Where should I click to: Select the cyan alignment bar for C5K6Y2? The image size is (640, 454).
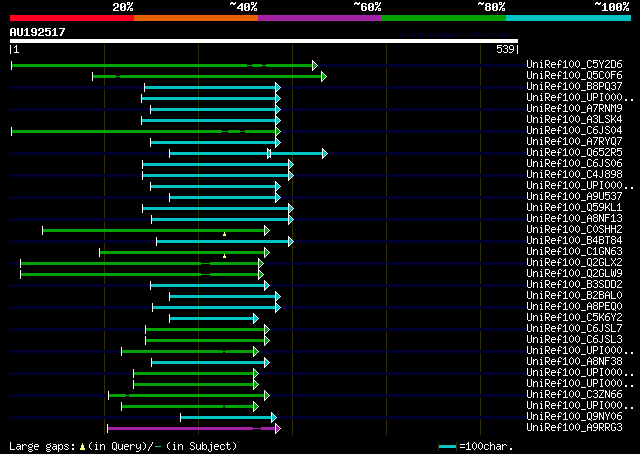(212, 318)
